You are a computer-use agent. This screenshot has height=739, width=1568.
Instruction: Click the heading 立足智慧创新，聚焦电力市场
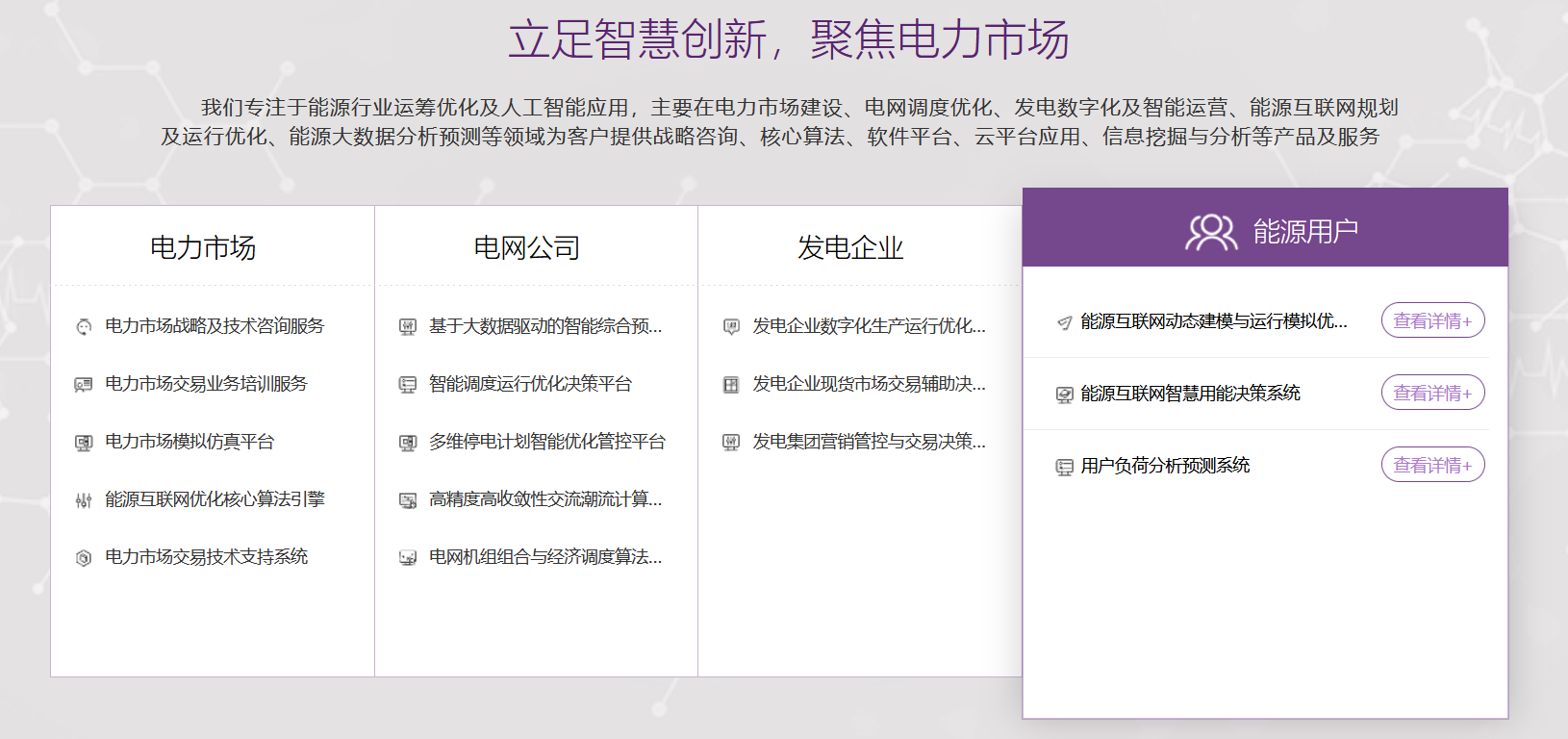point(789,40)
